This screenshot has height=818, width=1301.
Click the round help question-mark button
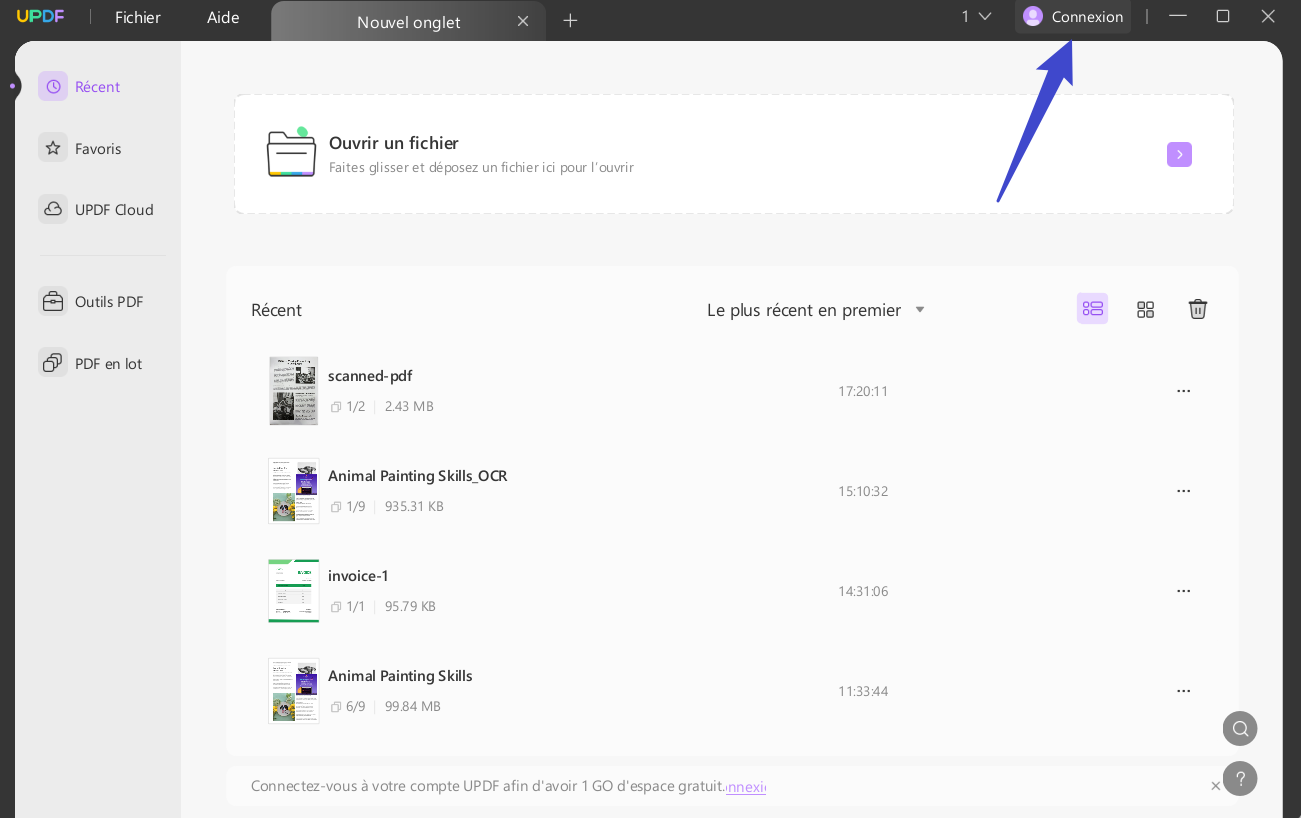(1240, 778)
